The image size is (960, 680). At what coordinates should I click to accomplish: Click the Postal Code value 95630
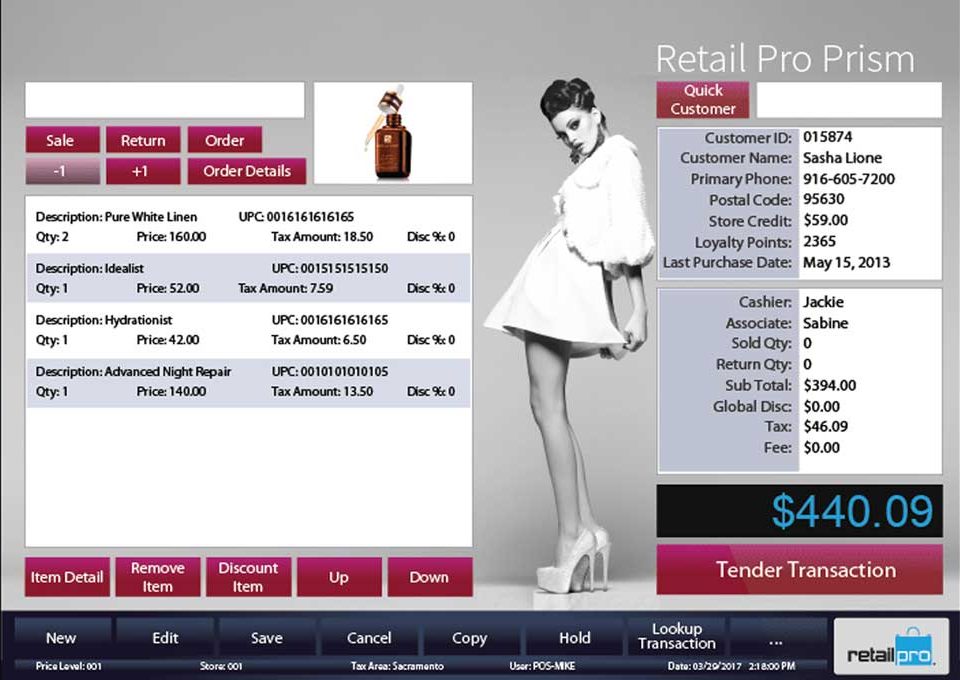click(824, 200)
